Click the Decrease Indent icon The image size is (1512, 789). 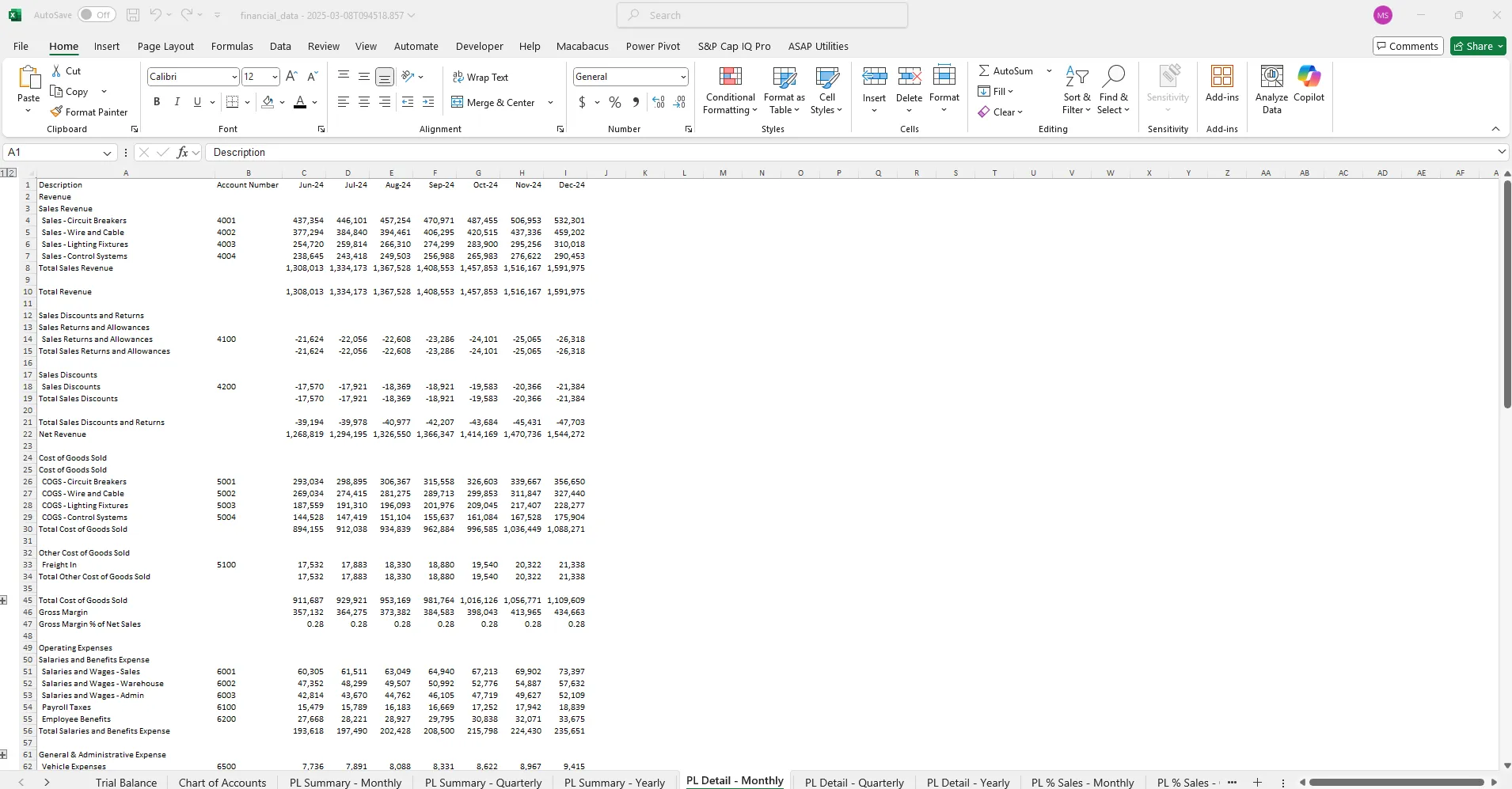coord(408,102)
